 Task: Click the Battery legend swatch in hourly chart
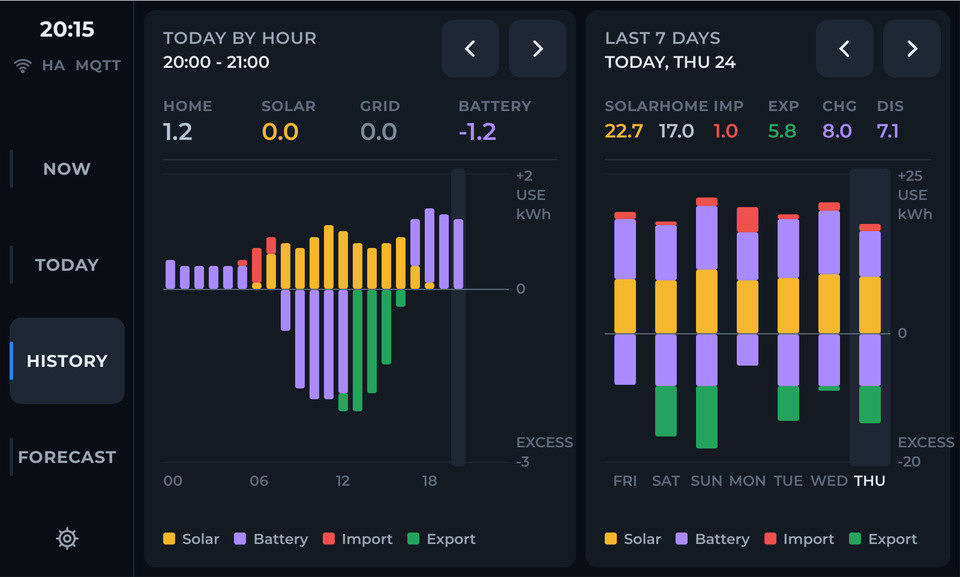(x=240, y=538)
